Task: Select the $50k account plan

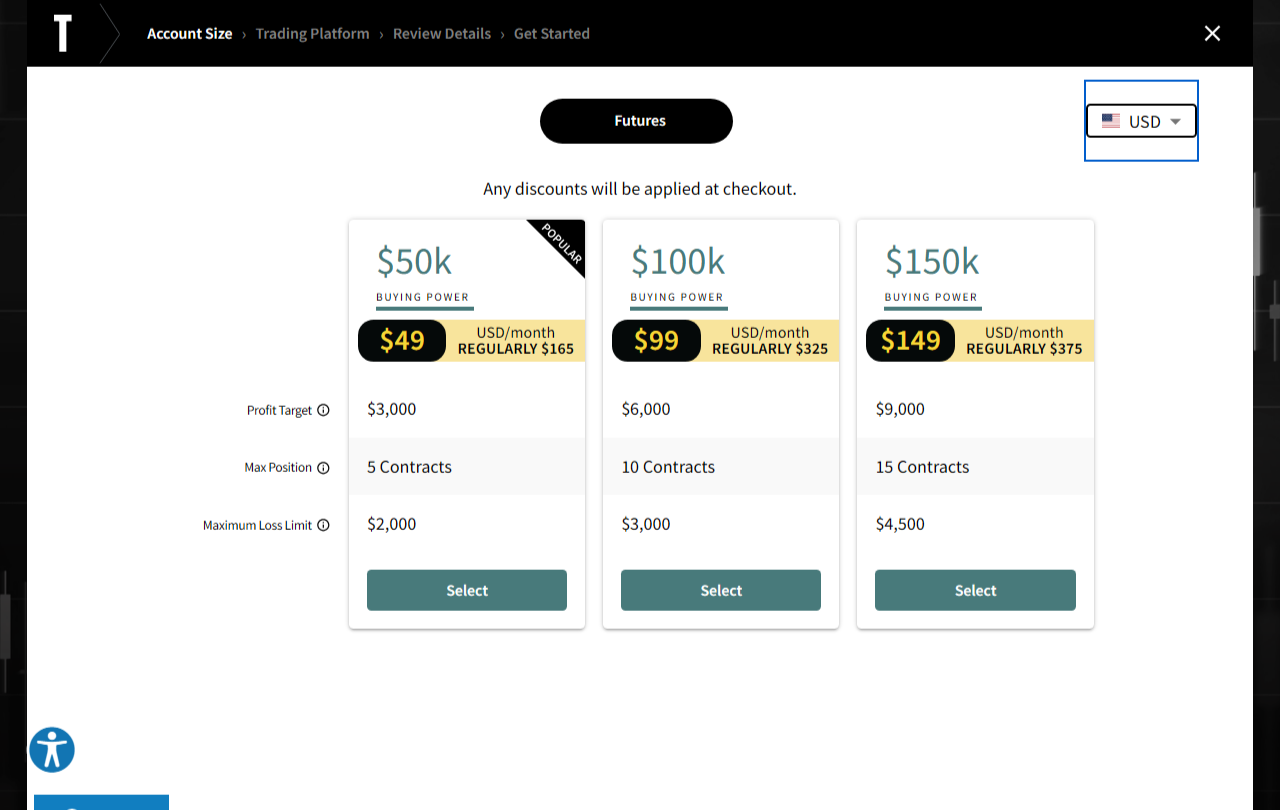Action: coord(467,590)
